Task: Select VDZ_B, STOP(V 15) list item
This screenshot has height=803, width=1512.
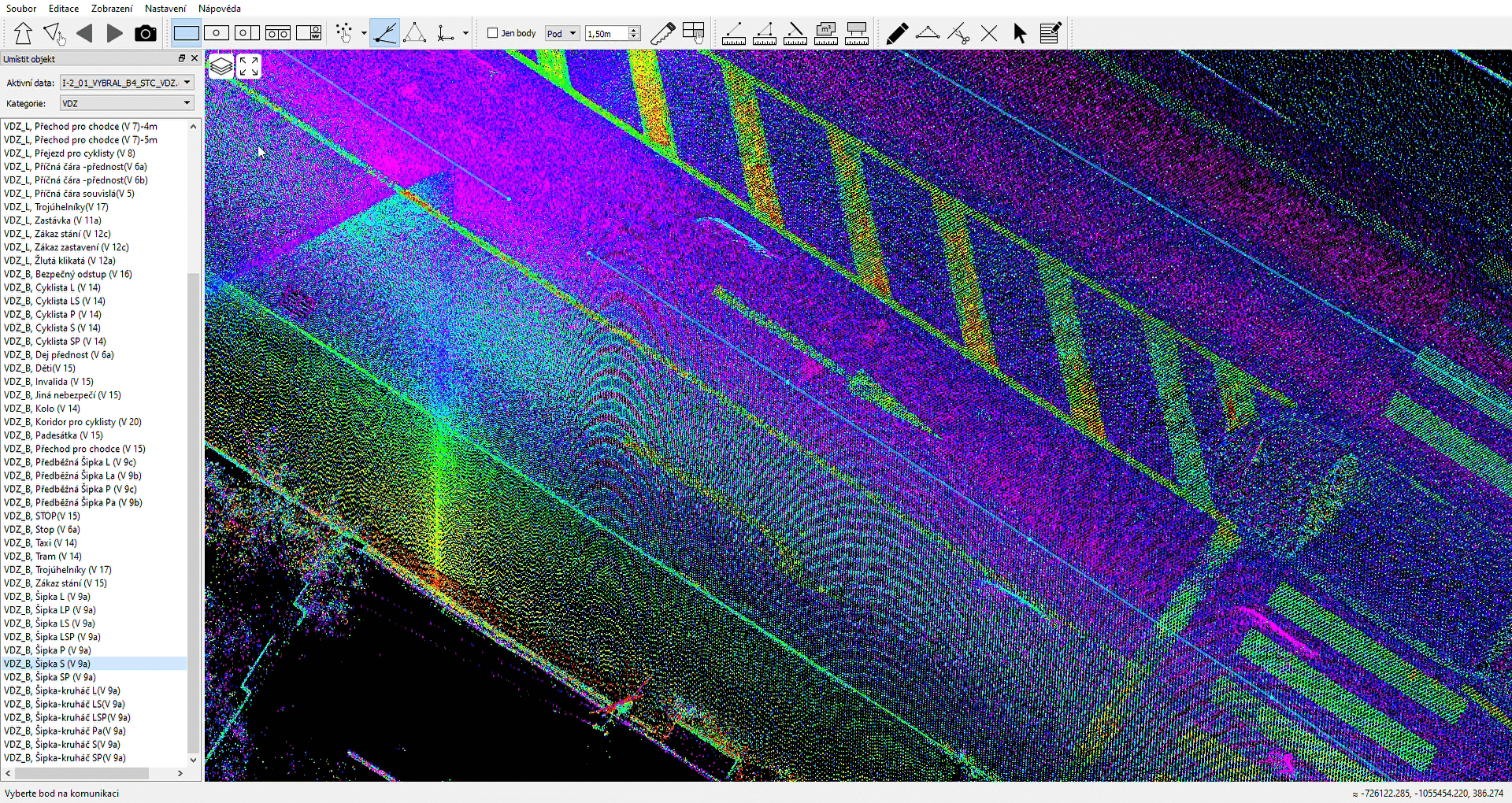Action: coord(42,516)
